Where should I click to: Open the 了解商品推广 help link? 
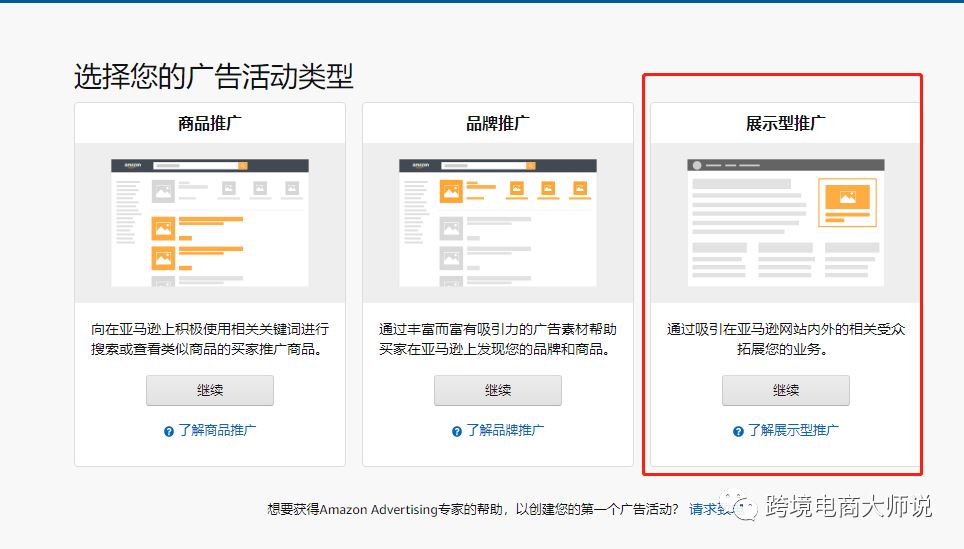click(x=217, y=430)
